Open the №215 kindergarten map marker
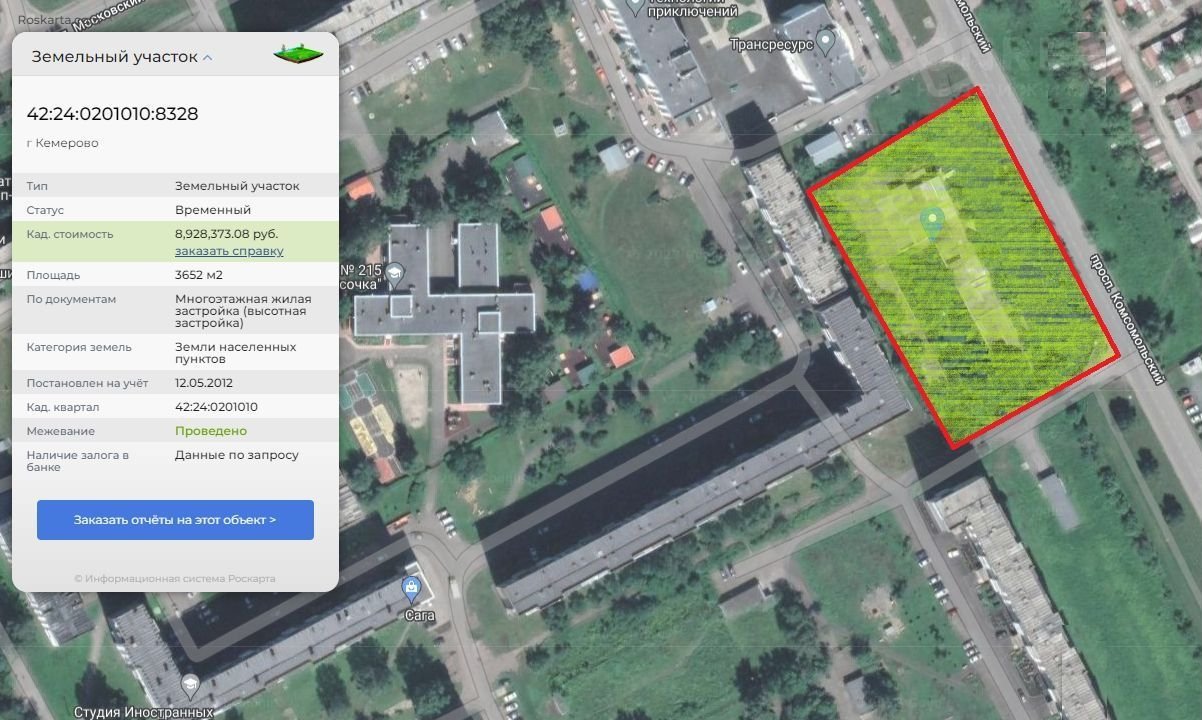 click(x=397, y=273)
